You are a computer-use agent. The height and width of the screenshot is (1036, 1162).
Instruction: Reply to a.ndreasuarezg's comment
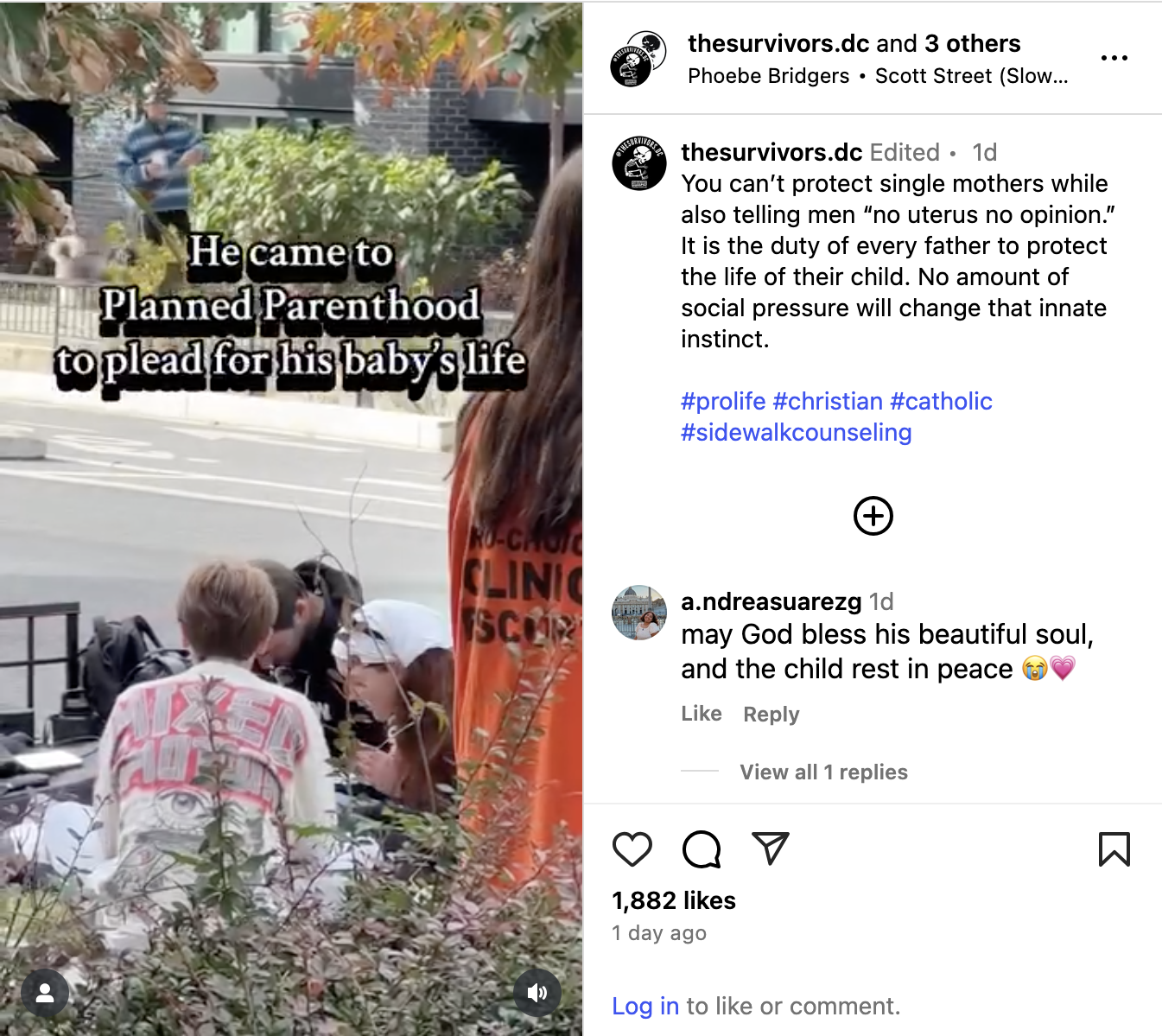tap(771, 714)
